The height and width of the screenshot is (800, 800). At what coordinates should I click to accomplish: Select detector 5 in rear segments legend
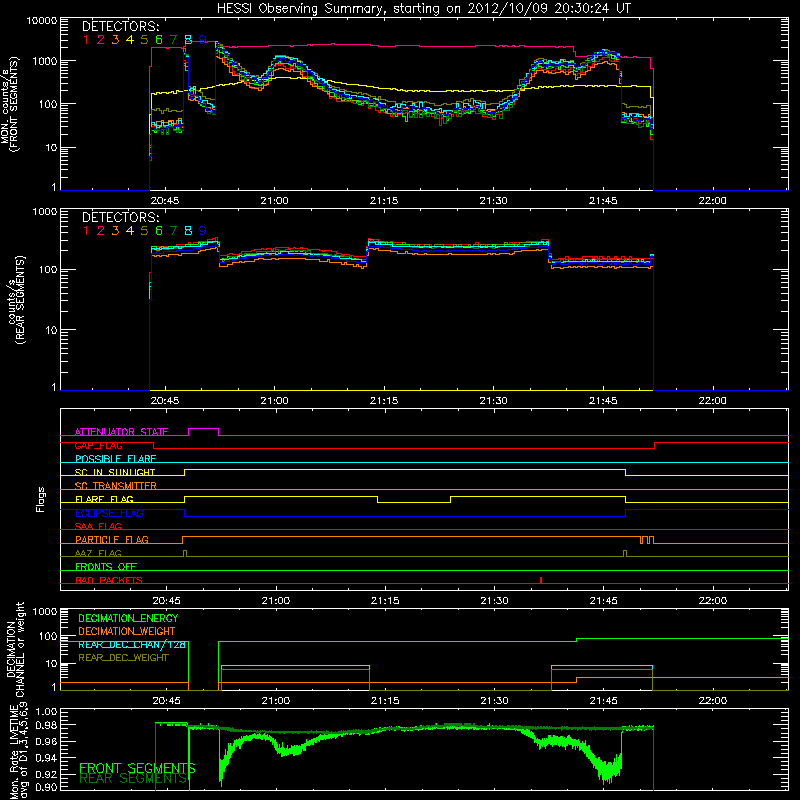click(144, 231)
